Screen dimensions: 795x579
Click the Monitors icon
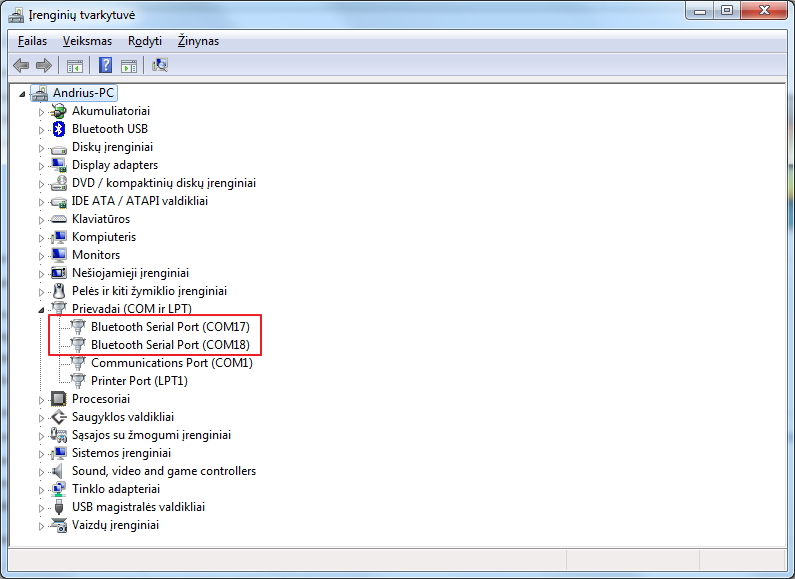(59, 255)
